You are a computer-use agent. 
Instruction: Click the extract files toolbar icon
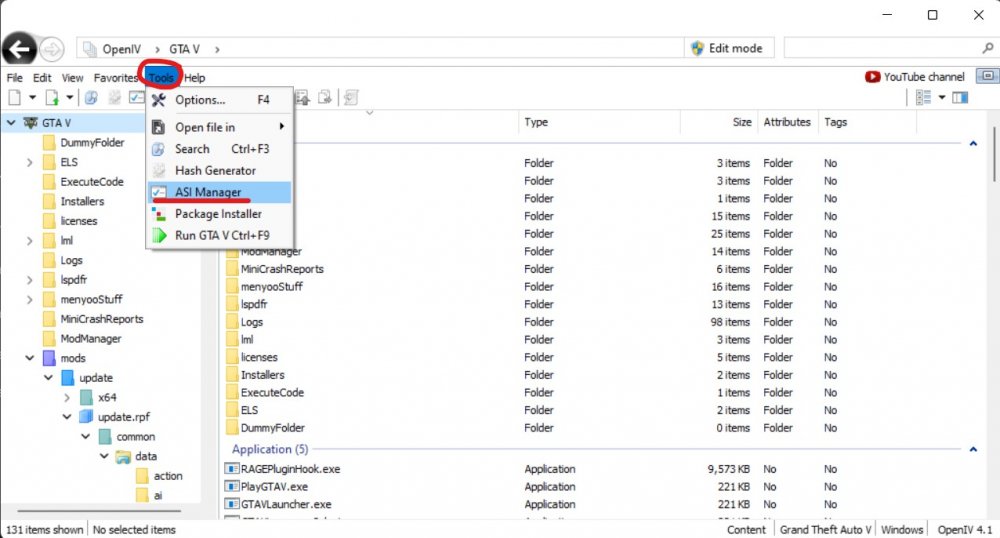tap(302, 98)
